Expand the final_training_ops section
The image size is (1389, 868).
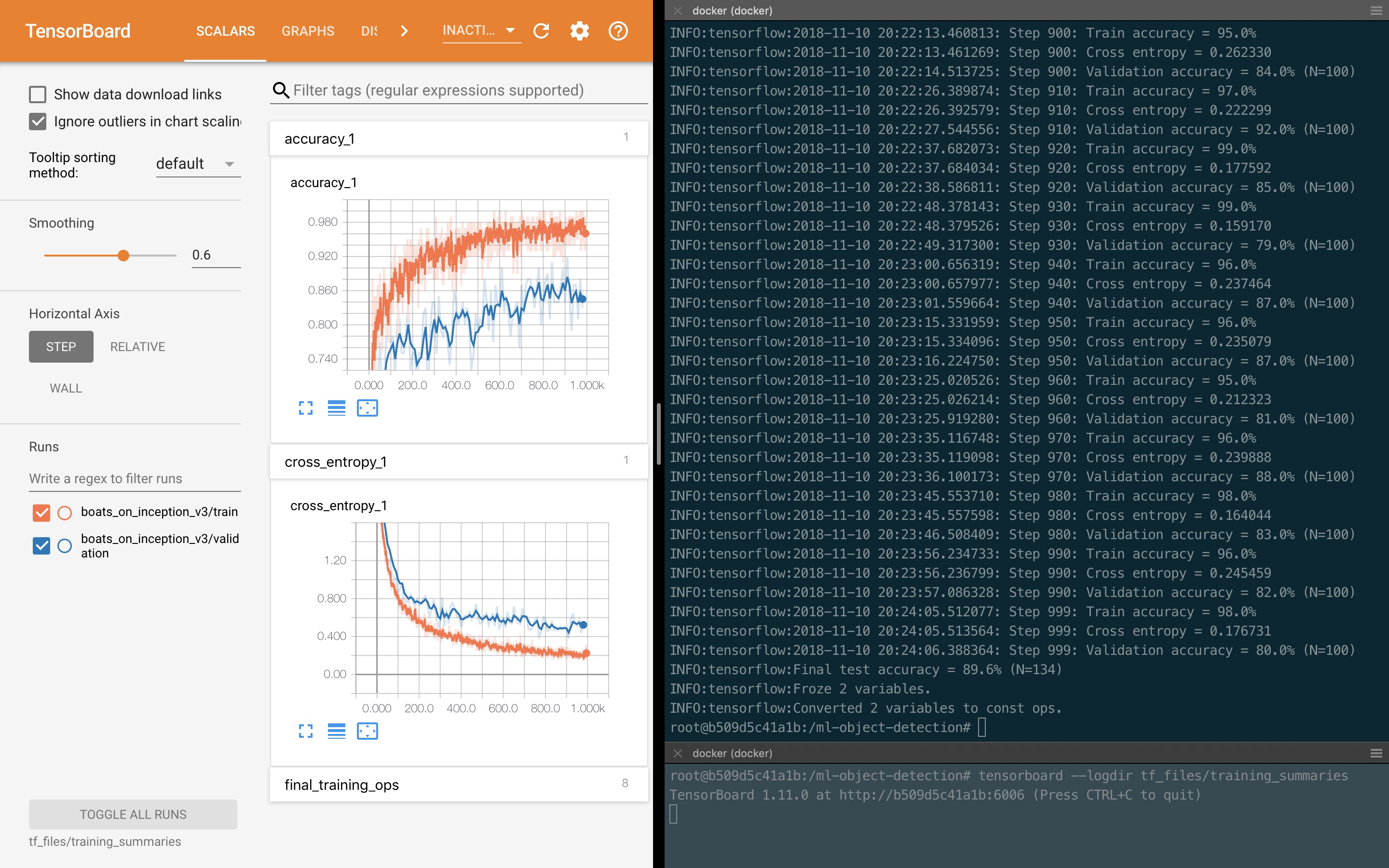click(x=459, y=784)
